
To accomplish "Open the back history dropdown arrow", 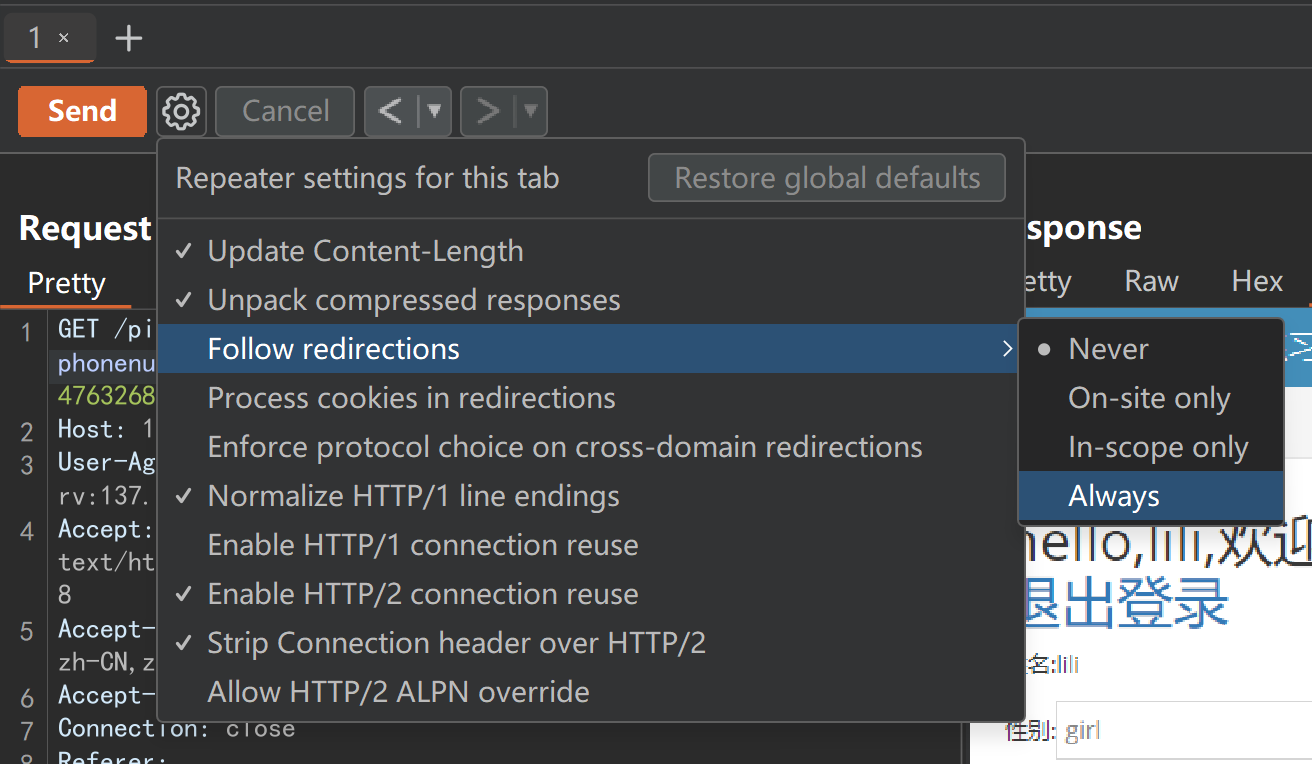I will 435,111.
